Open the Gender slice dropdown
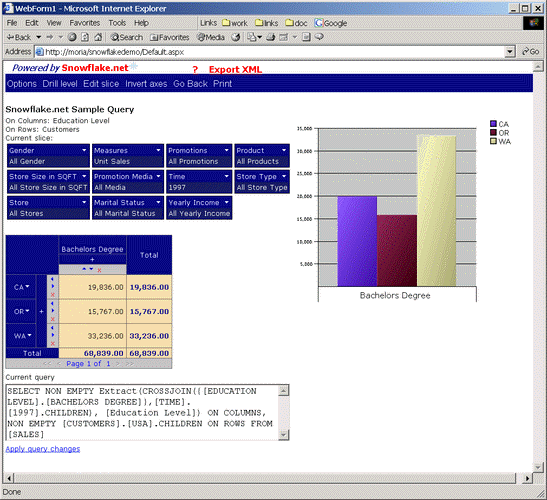 tap(84, 150)
